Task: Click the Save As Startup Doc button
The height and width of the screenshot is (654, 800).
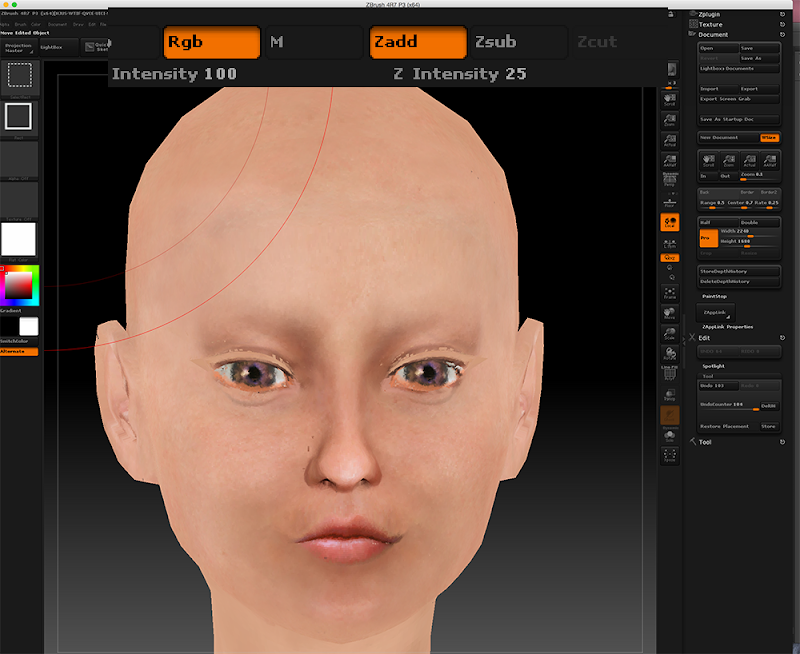Action: (x=738, y=119)
